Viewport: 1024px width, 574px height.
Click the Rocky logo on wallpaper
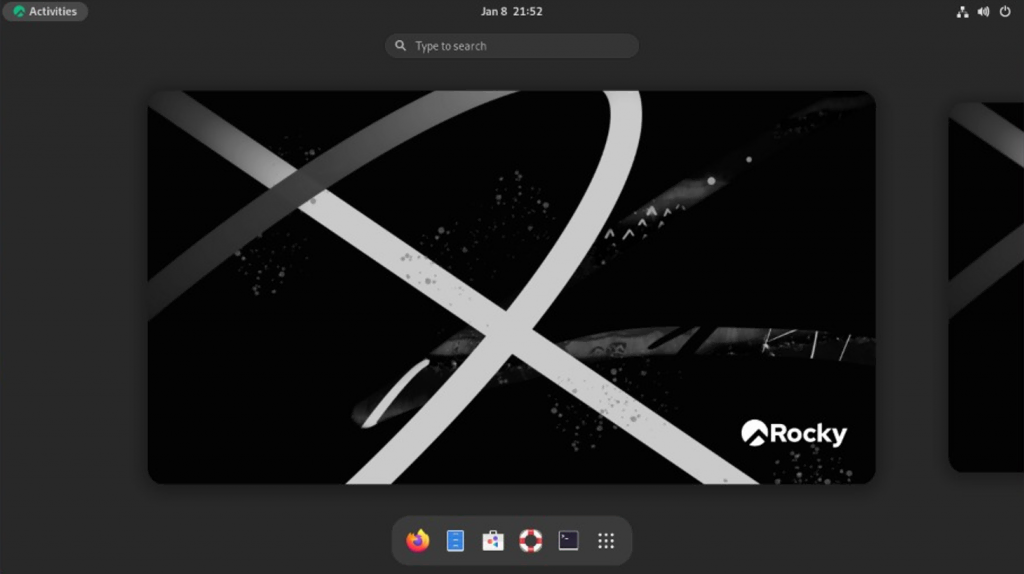coord(793,433)
